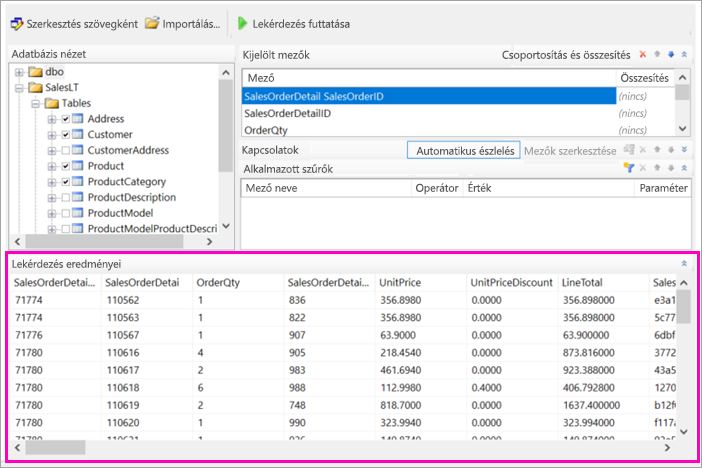Viewport: 702px width, 468px height.
Task: Click the CustomerAddress table icon
Action: pos(77,150)
